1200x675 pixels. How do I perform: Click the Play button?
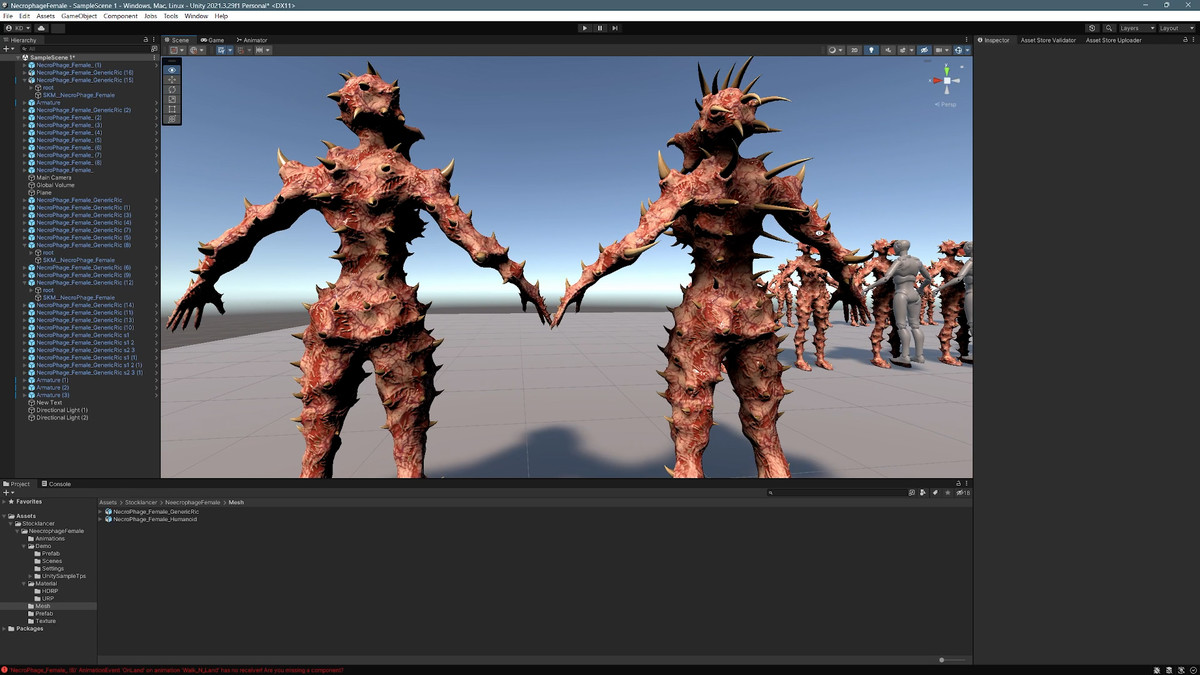[x=585, y=28]
